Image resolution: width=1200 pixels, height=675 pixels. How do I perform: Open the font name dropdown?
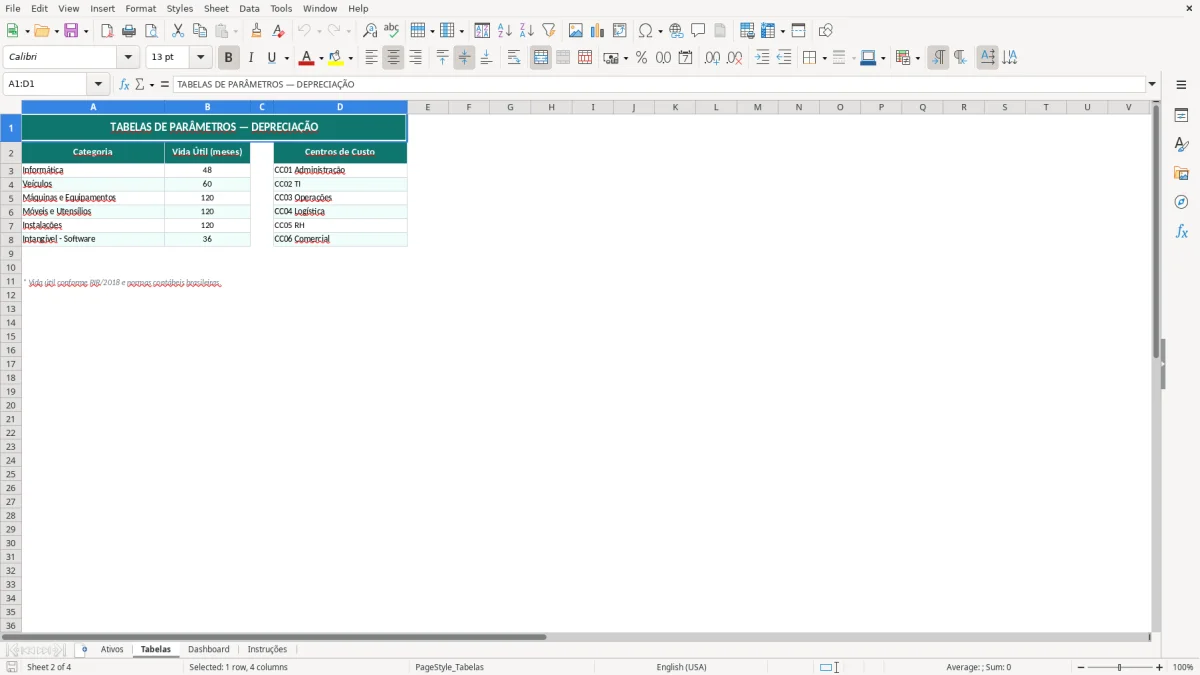(x=128, y=57)
